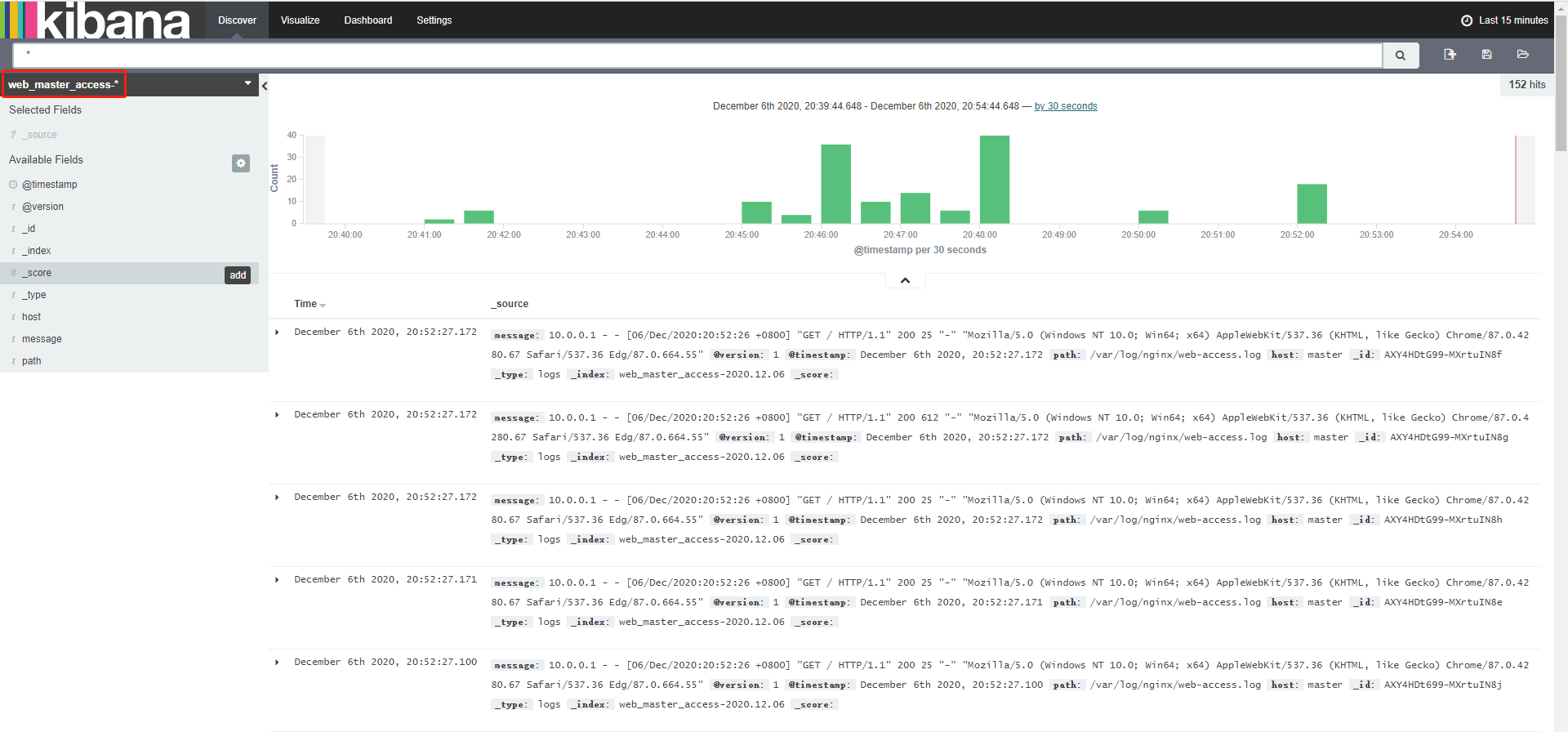Open the Dashboard tab
1568x732 pixels.
(x=368, y=20)
